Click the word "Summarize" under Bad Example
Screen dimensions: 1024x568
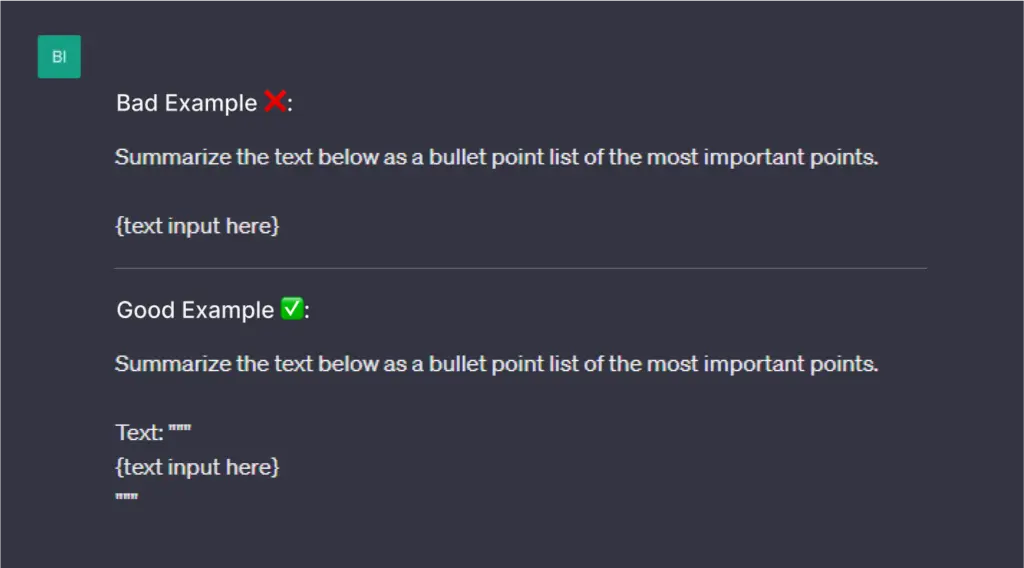coord(172,157)
